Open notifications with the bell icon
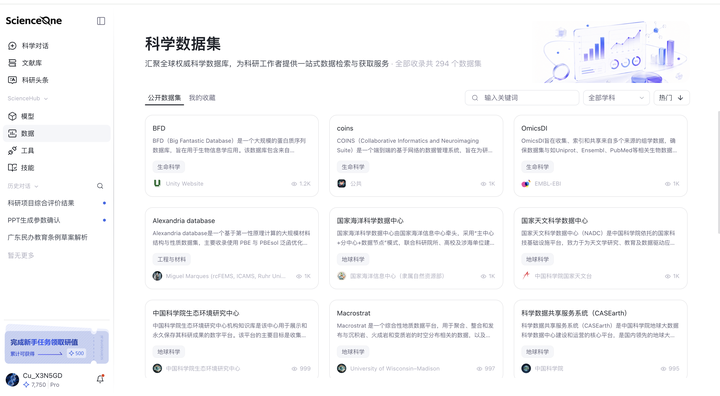The width and height of the screenshot is (720, 396). pos(100,379)
